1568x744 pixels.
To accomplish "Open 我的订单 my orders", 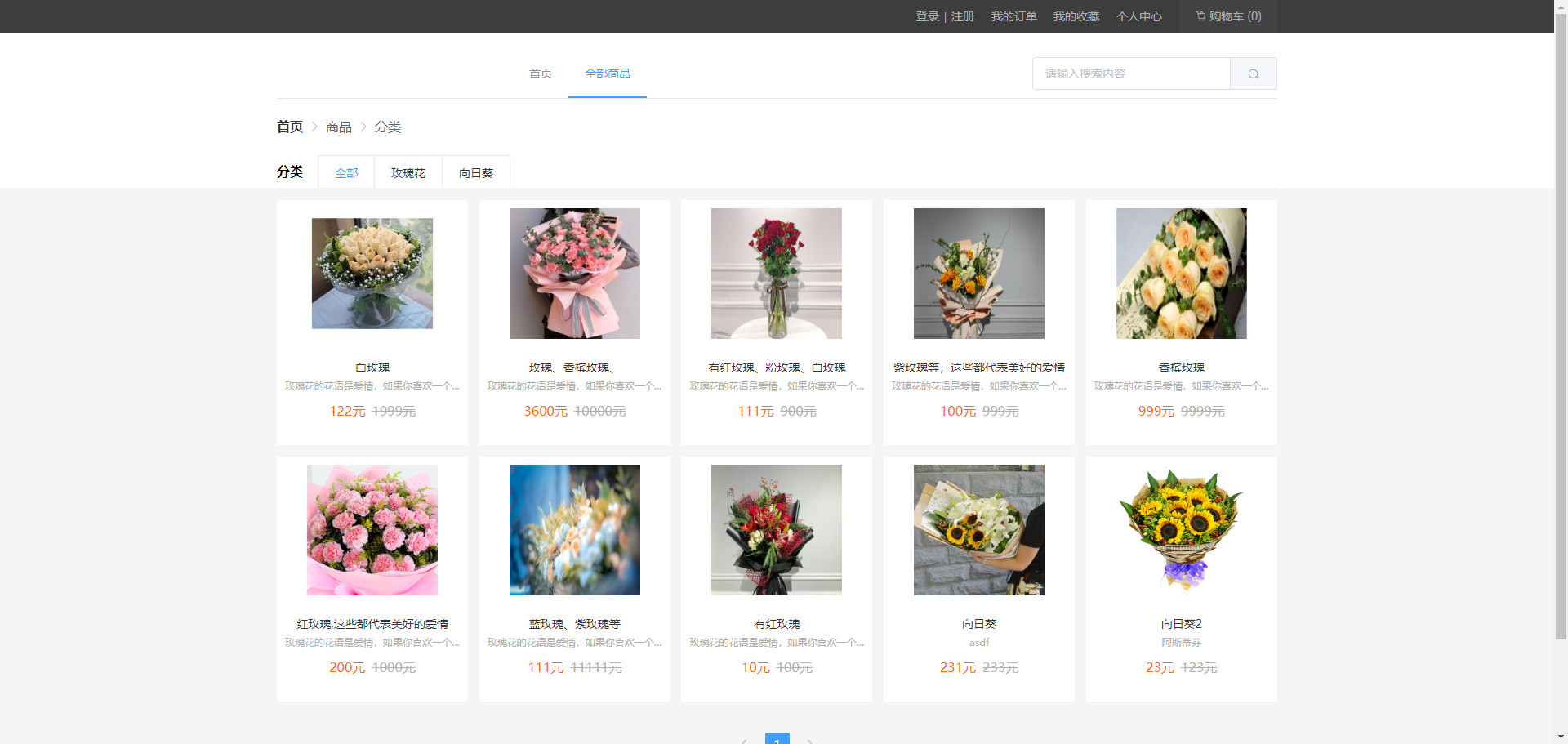I will coord(1013,16).
